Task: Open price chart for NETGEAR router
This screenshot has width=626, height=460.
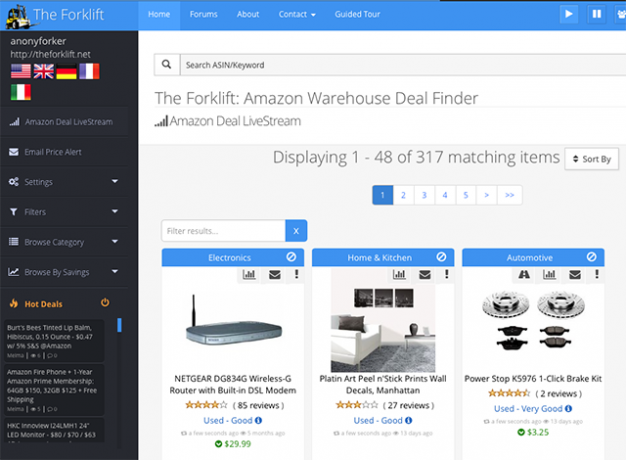Action: tap(249, 275)
